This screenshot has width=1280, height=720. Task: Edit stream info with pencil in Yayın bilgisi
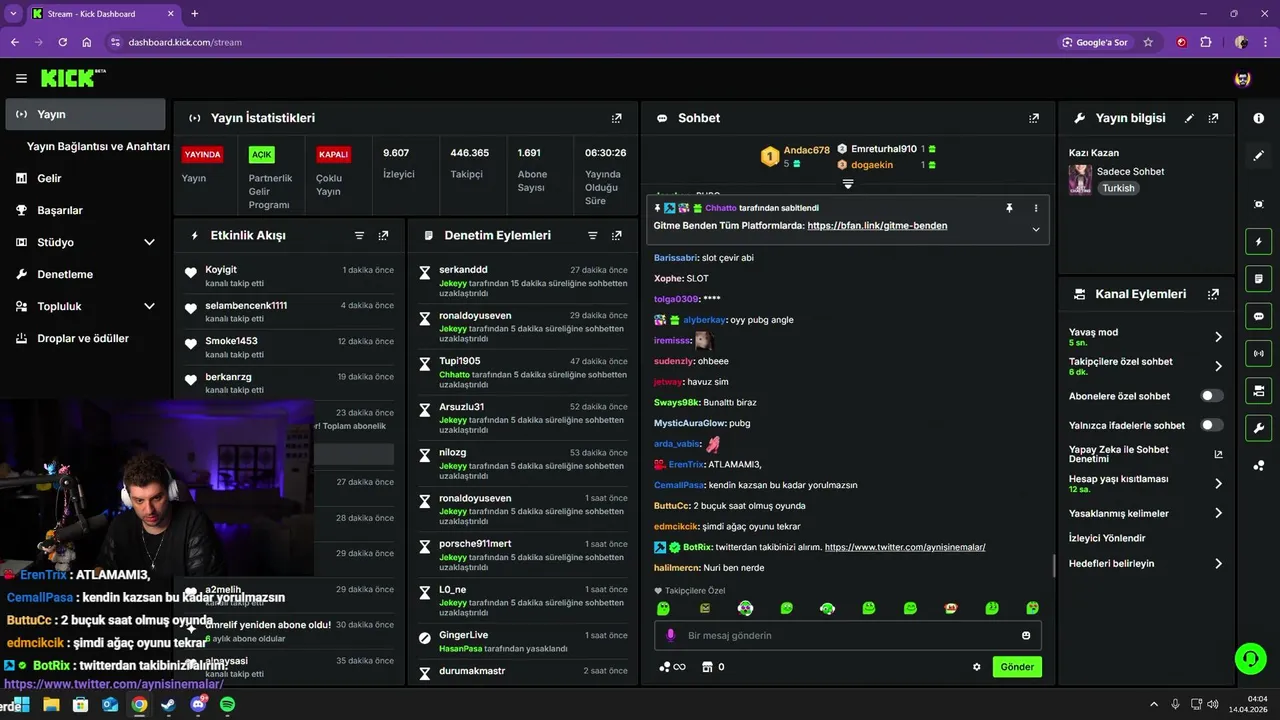click(x=1189, y=118)
